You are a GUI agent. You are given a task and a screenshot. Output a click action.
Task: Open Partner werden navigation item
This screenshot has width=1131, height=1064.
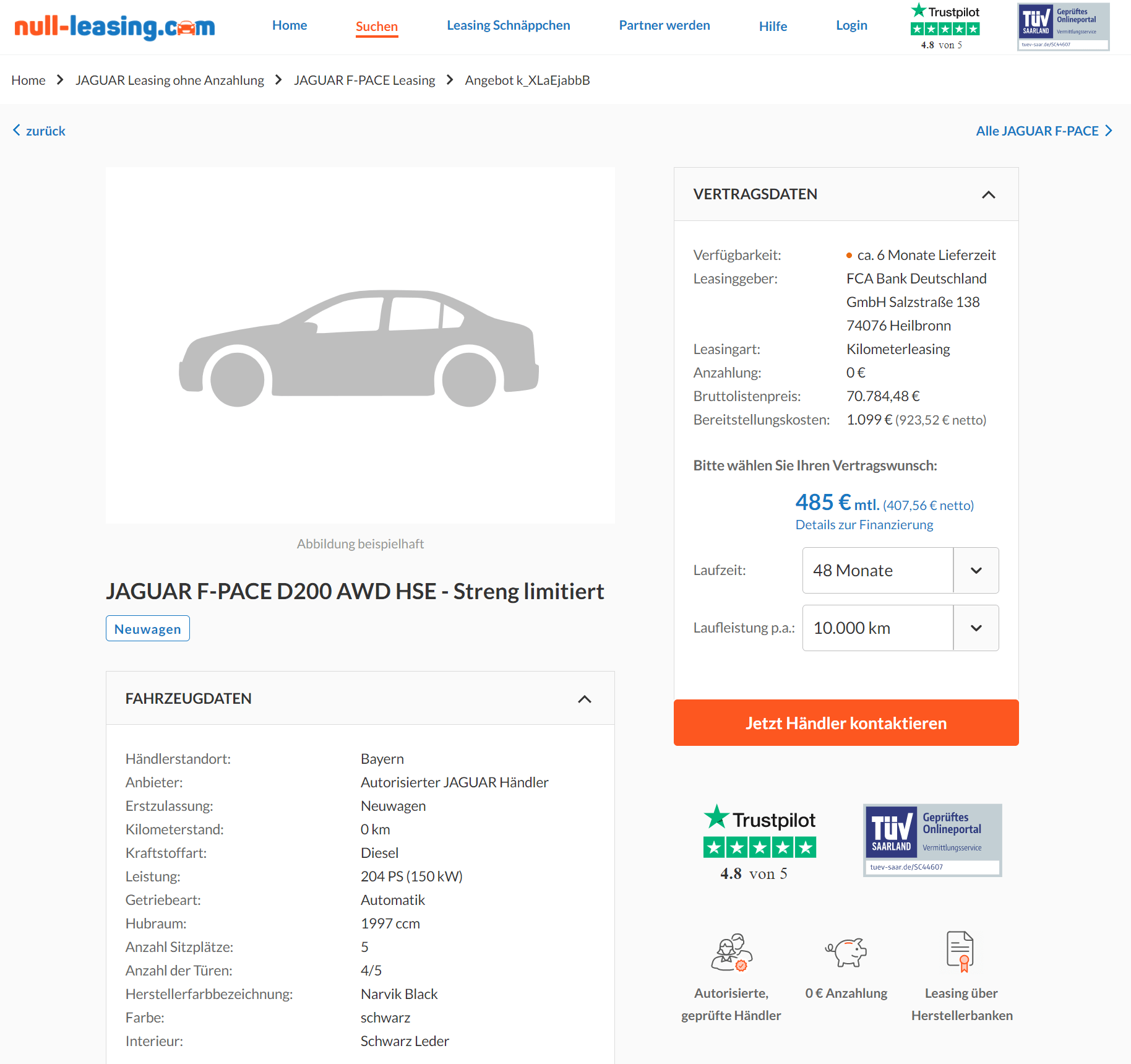(664, 25)
